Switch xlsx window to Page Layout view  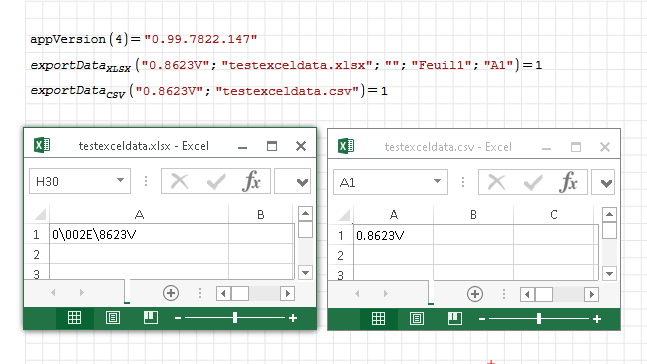pos(113,318)
